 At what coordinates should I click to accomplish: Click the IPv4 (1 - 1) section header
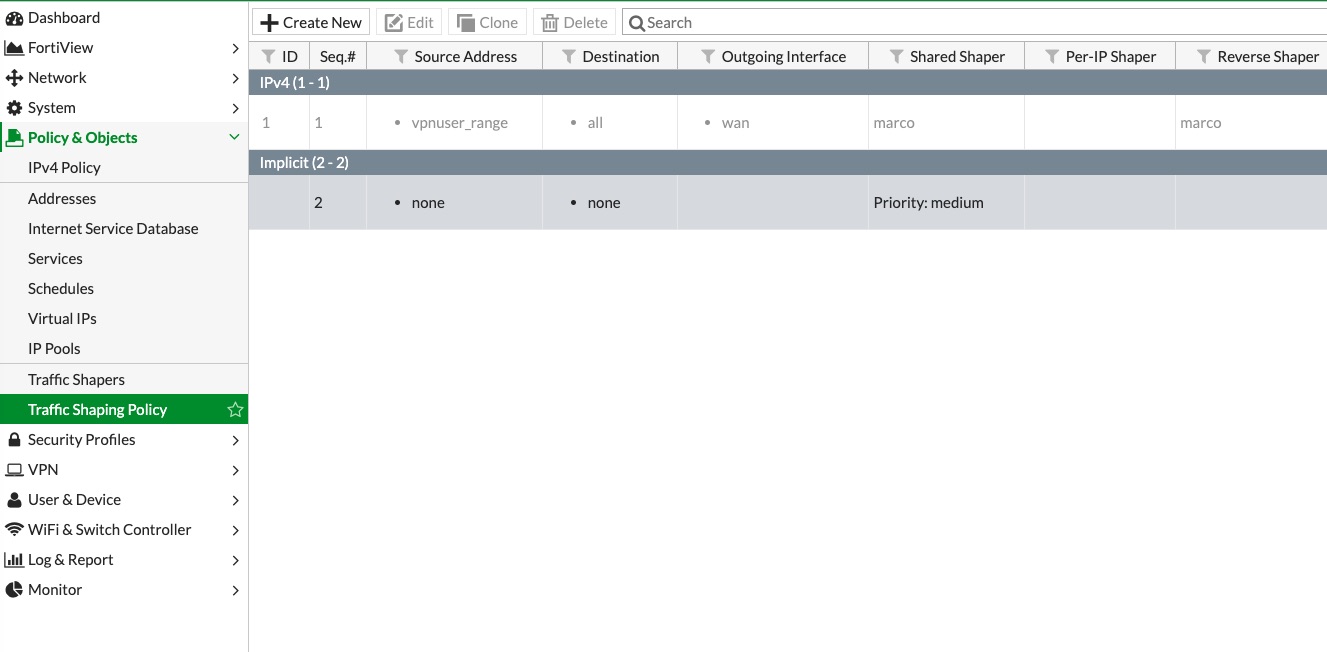[788, 83]
